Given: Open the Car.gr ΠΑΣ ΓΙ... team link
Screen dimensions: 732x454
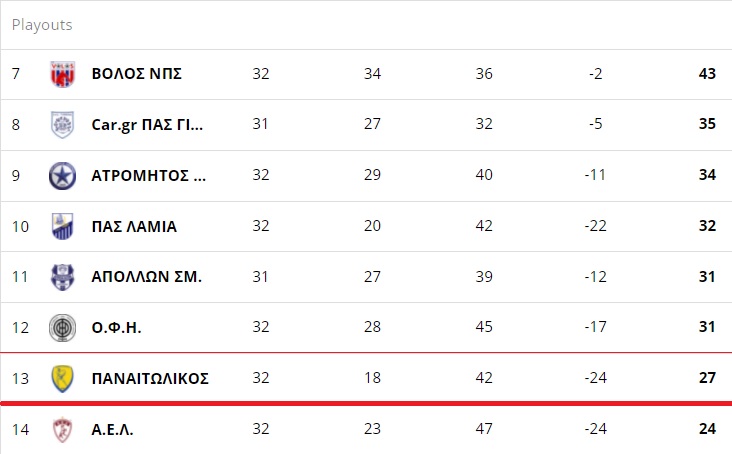Looking at the screenshot, I should tap(147, 125).
